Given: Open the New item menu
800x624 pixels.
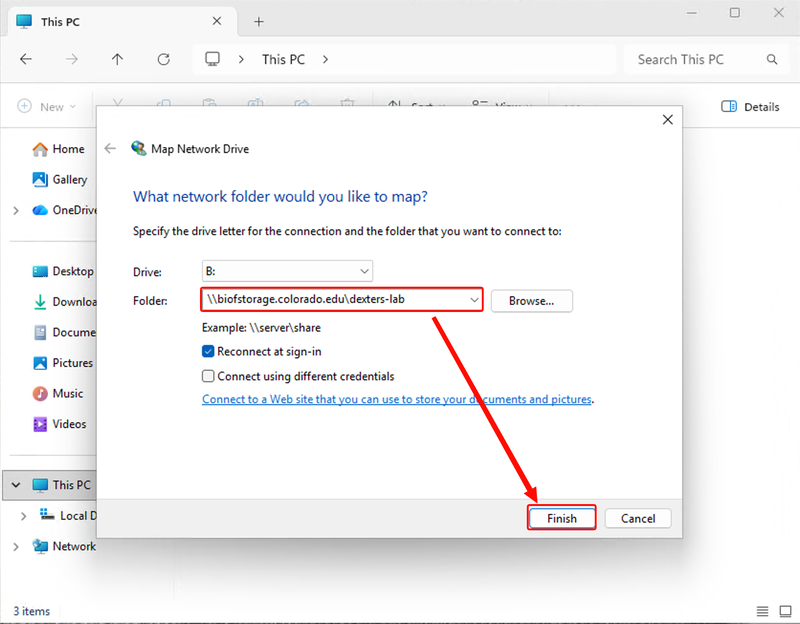Looking at the screenshot, I should coord(47,107).
